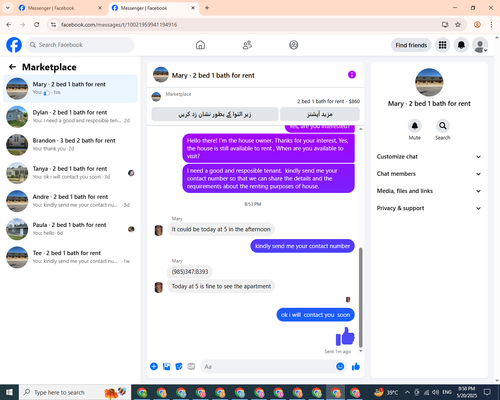Navigate back with browser back arrow
500x400 pixels.
(x=9, y=25)
